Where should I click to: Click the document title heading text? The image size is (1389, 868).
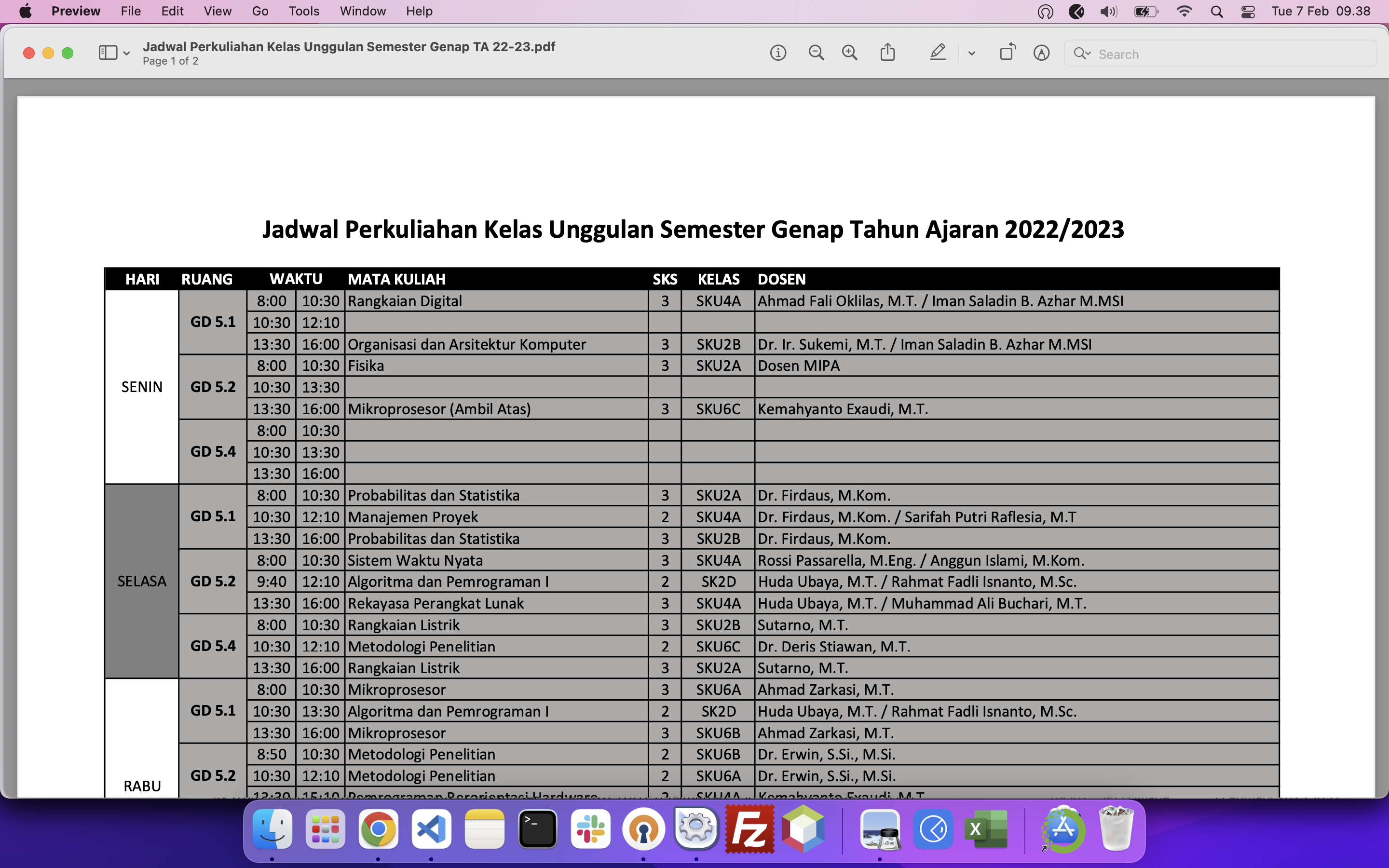click(693, 230)
